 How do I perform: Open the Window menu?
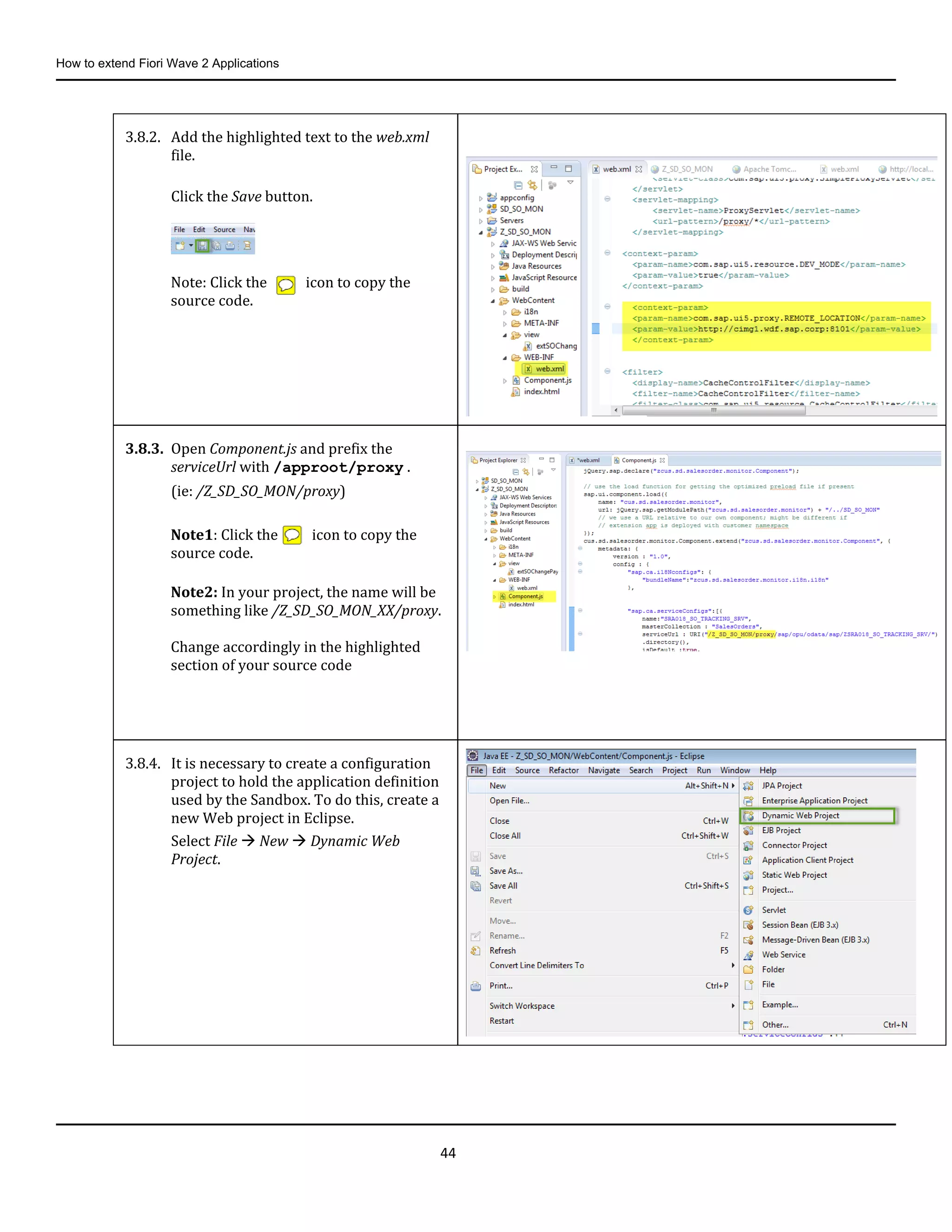(735, 770)
